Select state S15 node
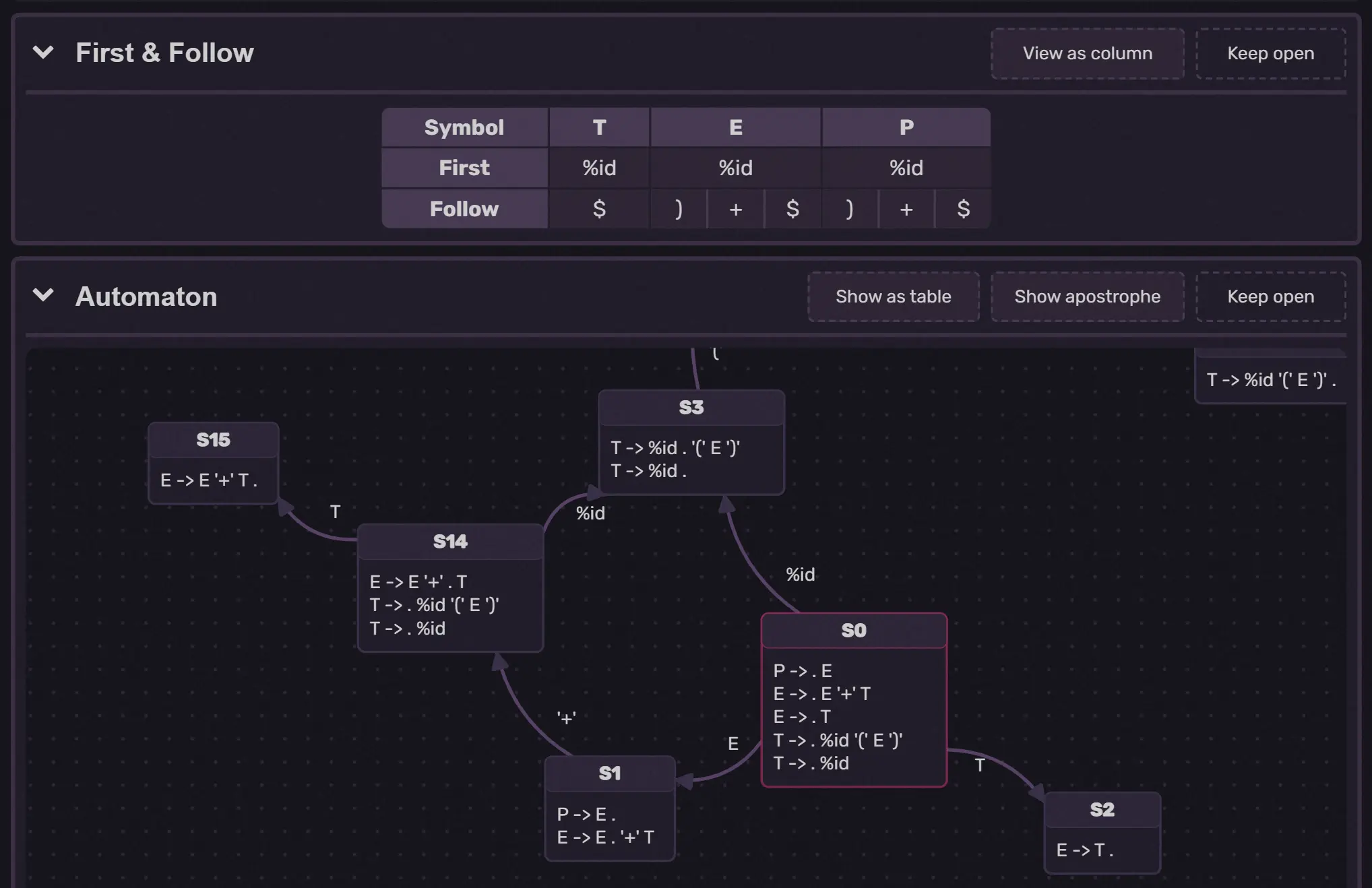The height and width of the screenshot is (888, 1372). tap(212, 462)
